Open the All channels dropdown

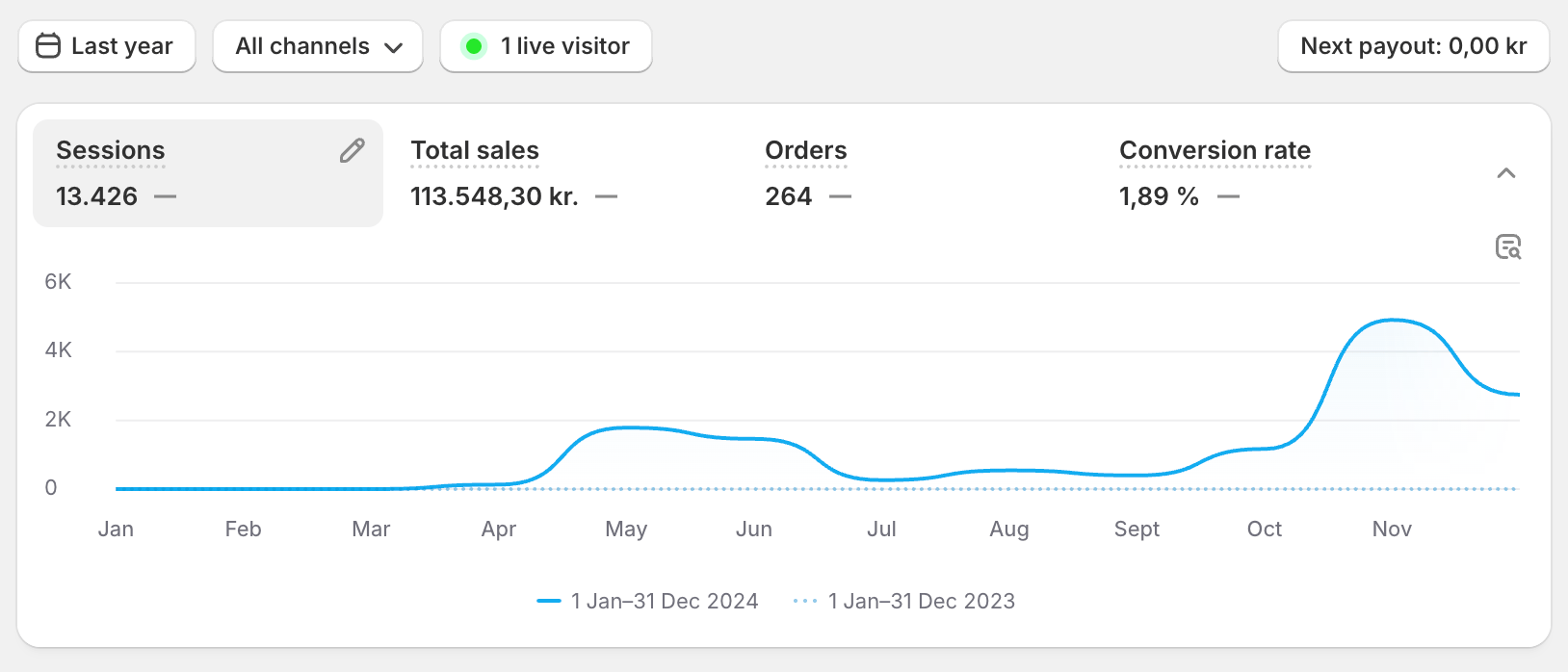[317, 46]
